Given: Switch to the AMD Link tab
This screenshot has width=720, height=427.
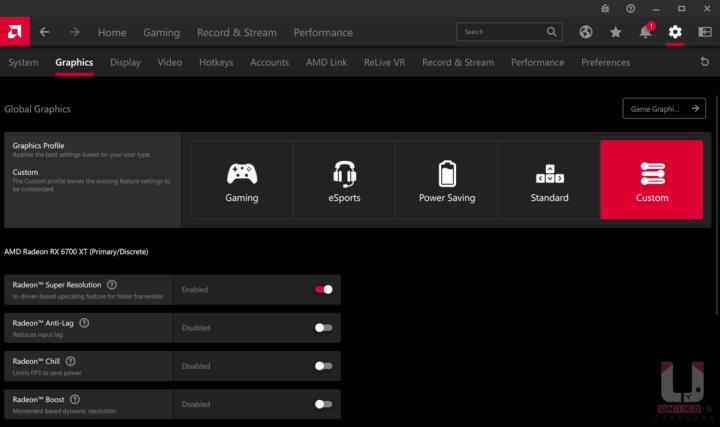Looking at the screenshot, I should [326, 62].
